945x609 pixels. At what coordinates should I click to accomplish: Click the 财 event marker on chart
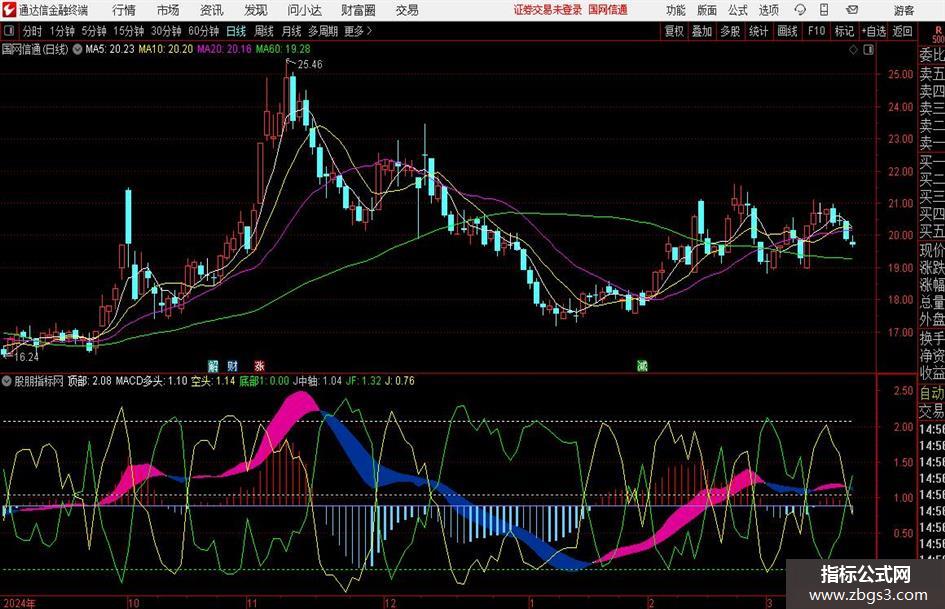click(x=233, y=365)
